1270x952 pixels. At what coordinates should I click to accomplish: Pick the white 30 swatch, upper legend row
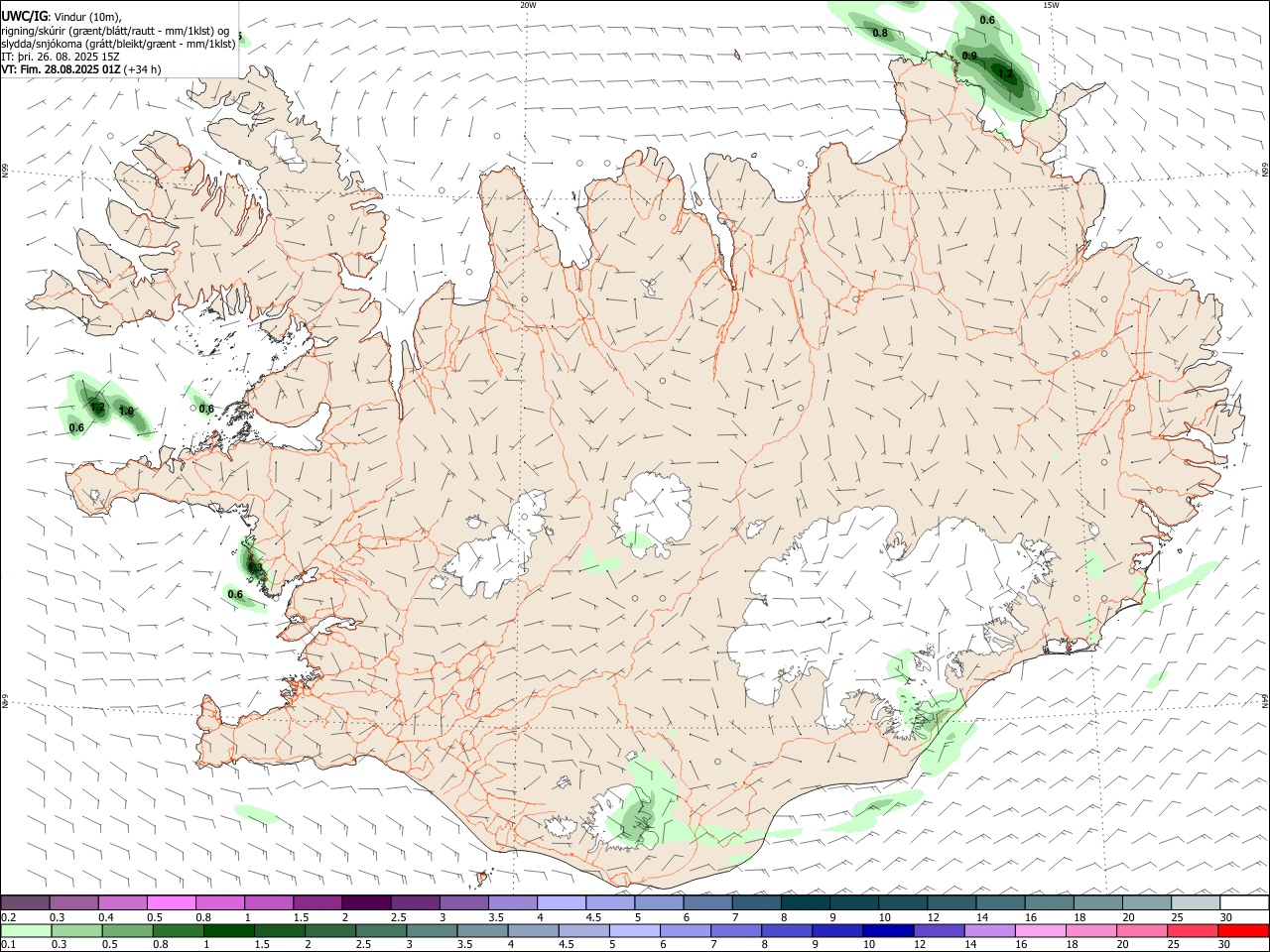[1243, 902]
